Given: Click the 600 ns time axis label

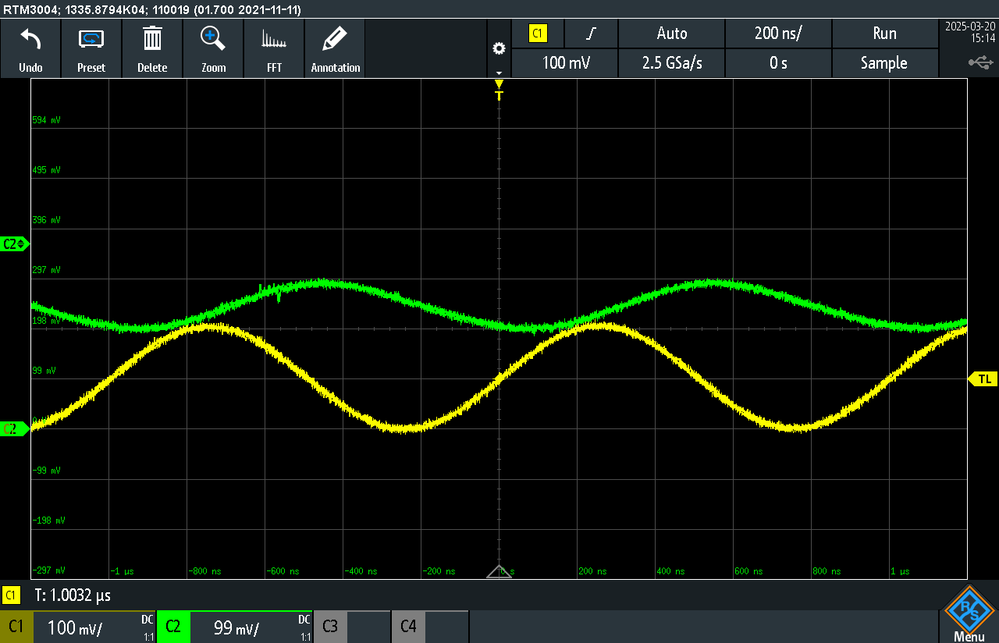Looking at the screenshot, I should click(x=748, y=571).
